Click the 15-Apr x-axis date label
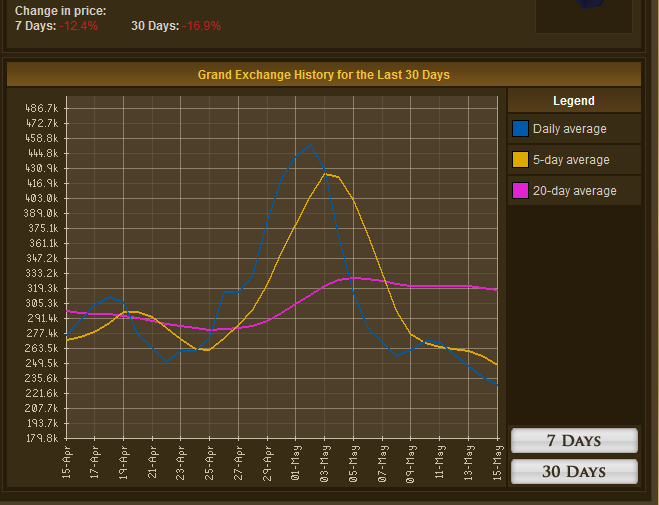The height and width of the screenshot is (505, 659). [x=66, y=463]
